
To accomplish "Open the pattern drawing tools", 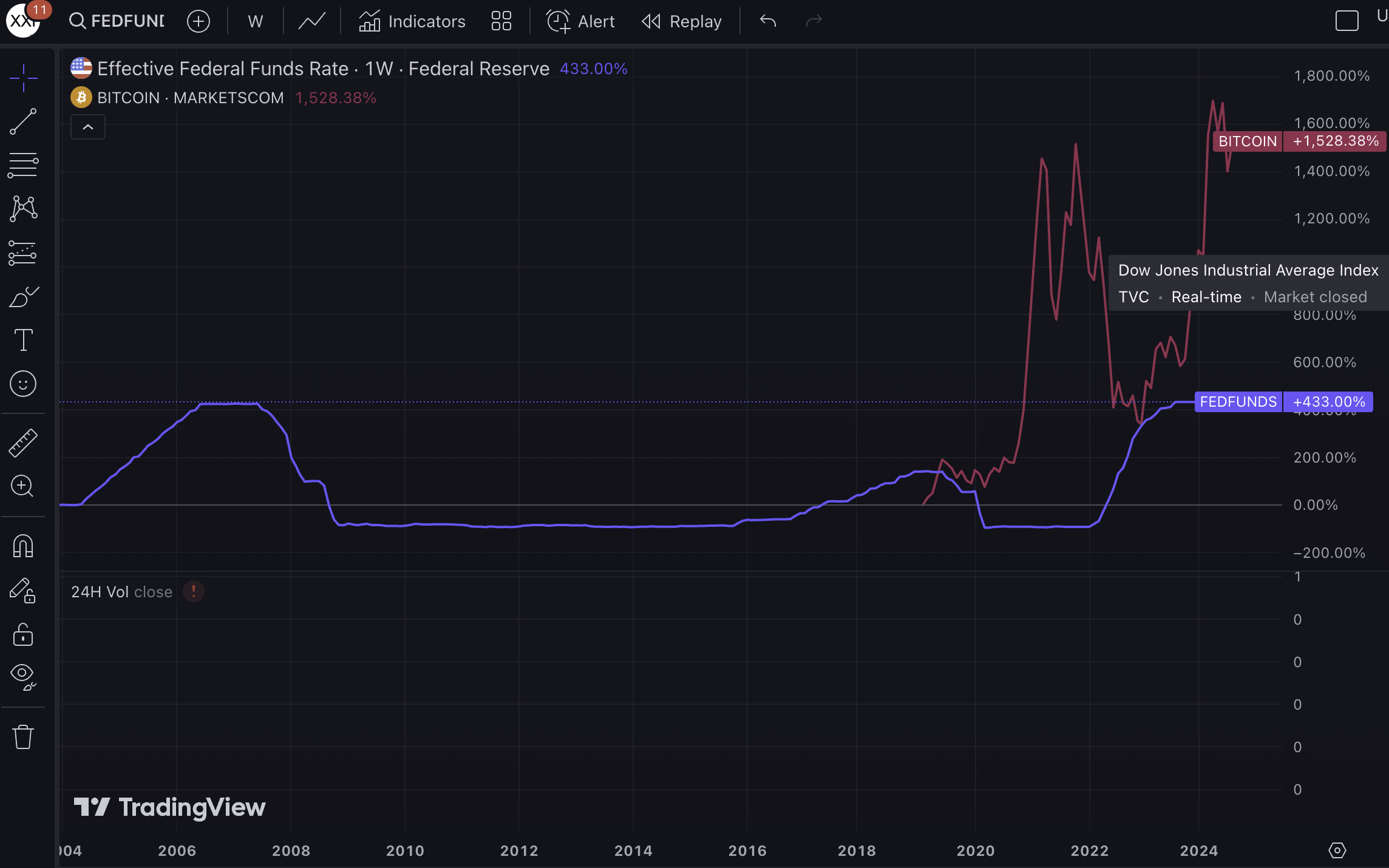I will click(23, 209).
